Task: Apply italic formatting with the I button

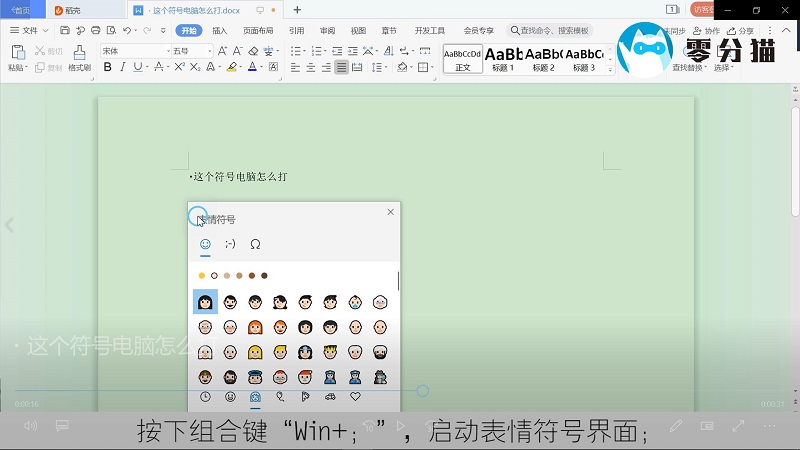Action: 122,68
